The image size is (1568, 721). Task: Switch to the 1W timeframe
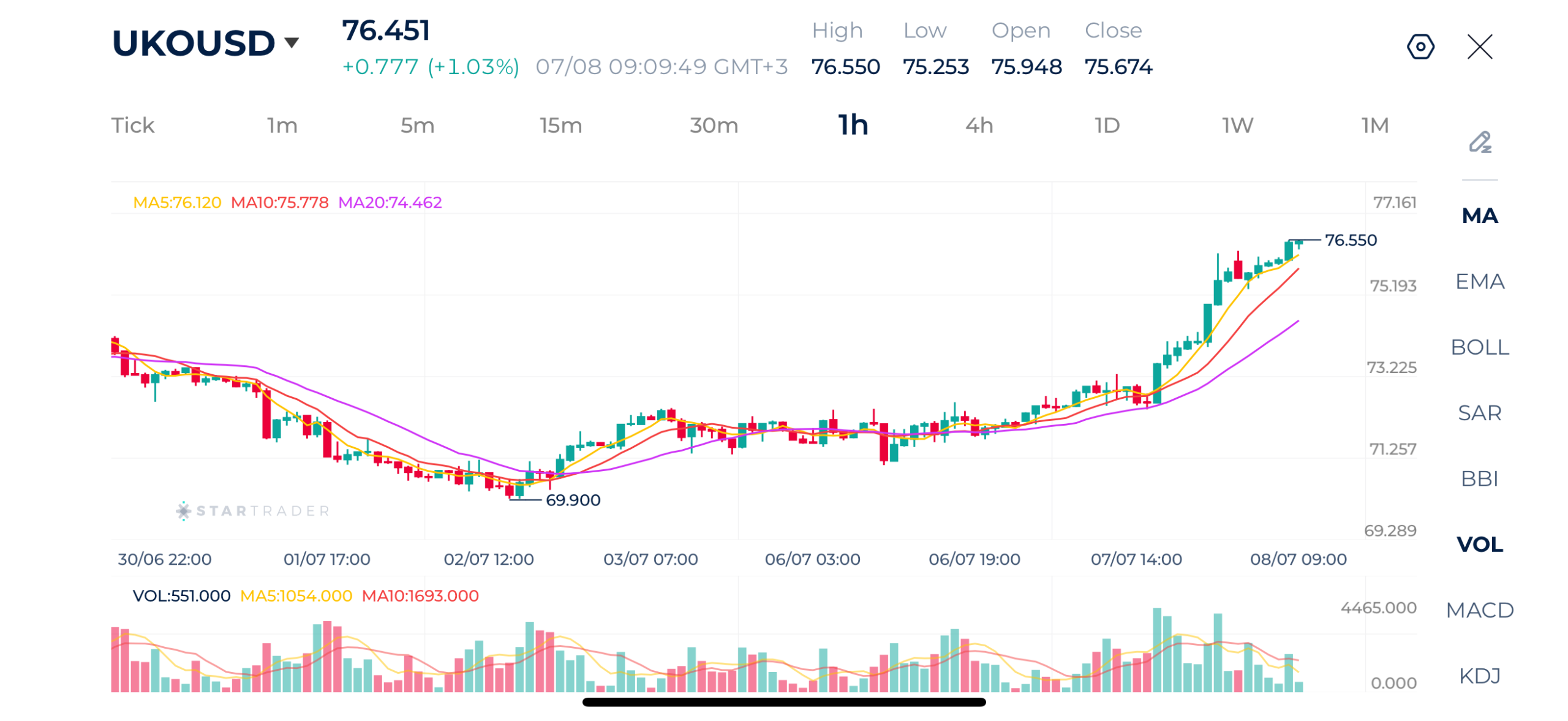pyautogui.click(x=1237, y=125)
